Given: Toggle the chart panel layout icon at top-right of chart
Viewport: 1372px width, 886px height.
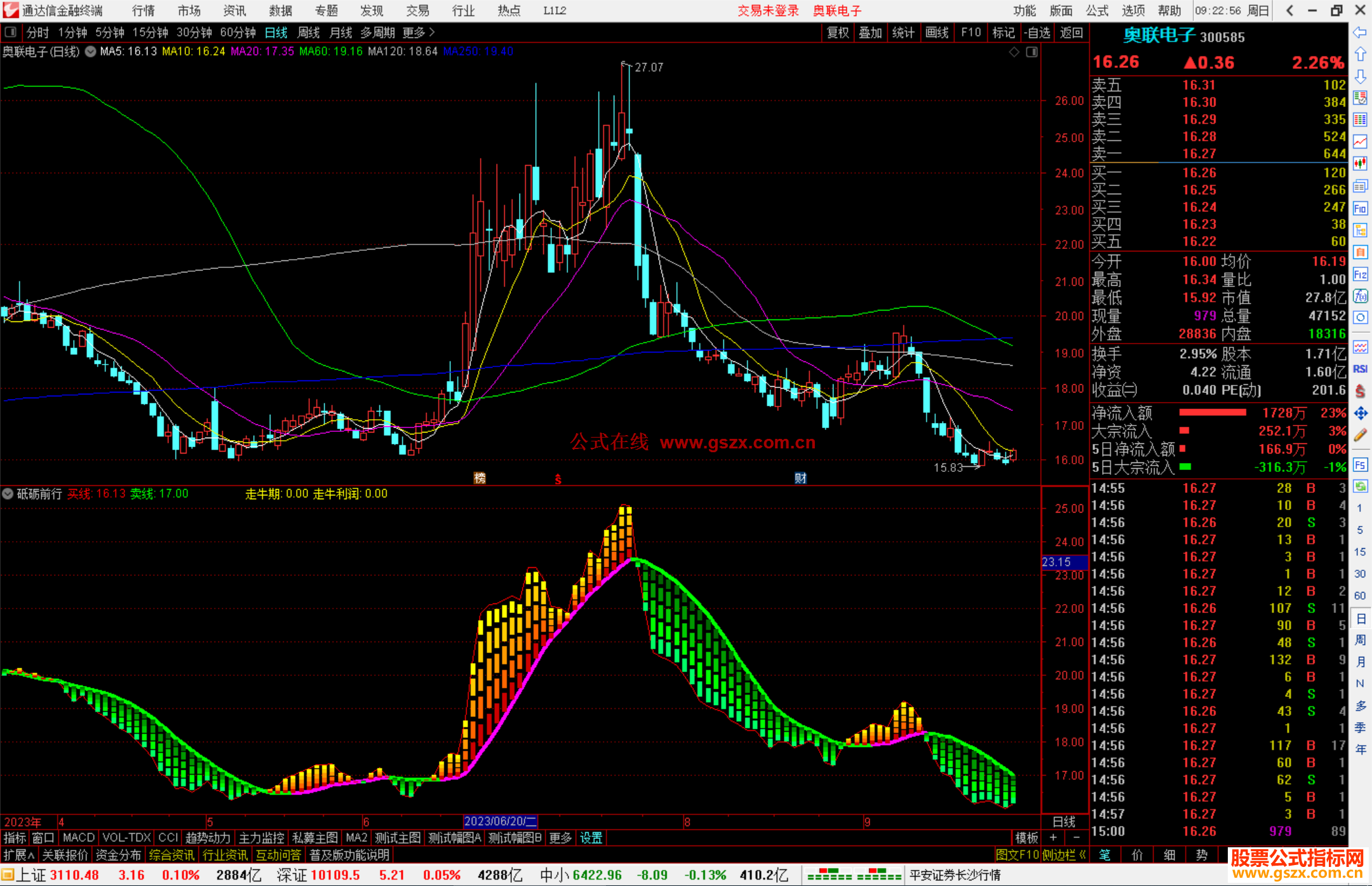Looking at the screenshot, I should [1032, 51].
